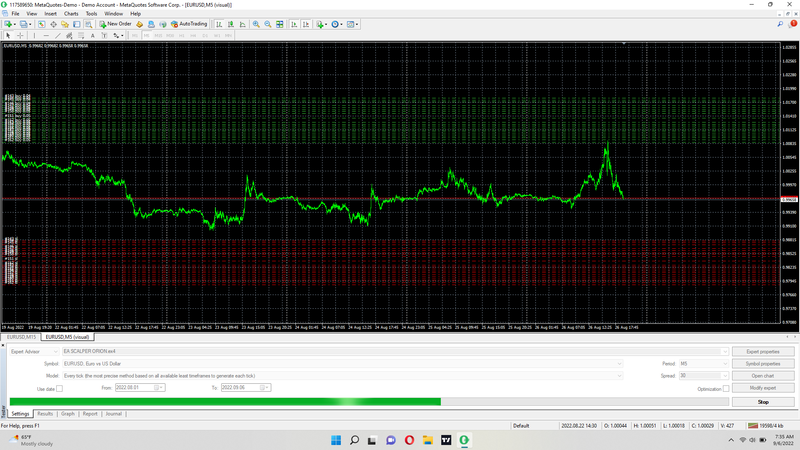
Task: Enable the Use date checkbox
Action: tap(59, 388)
